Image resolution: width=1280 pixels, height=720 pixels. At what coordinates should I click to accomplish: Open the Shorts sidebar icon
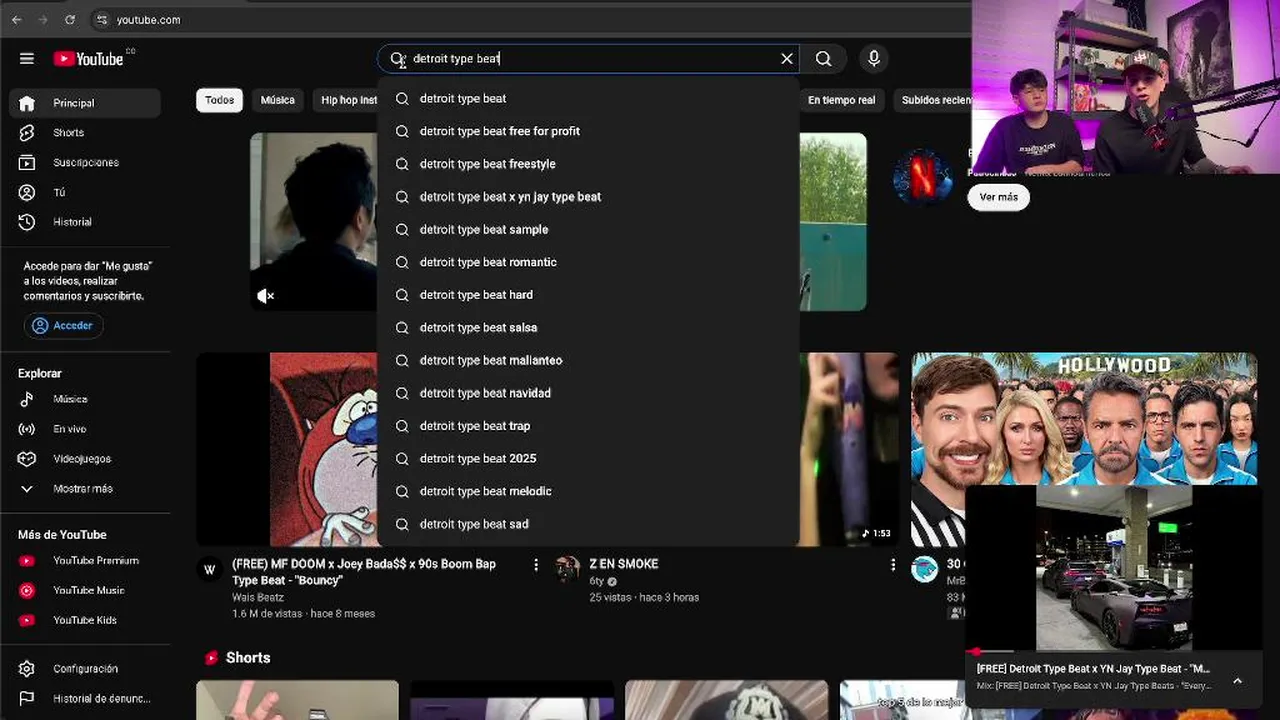coord(27,132)
